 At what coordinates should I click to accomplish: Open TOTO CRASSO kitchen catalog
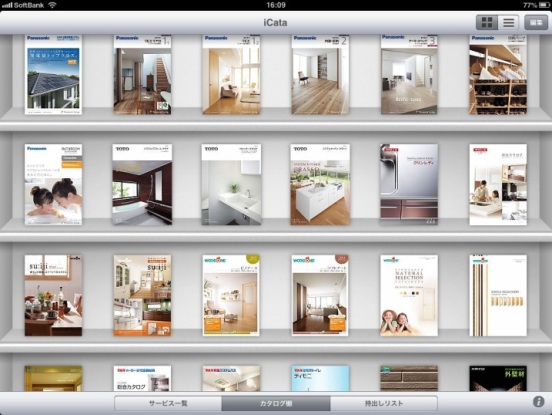click(320, 184)
